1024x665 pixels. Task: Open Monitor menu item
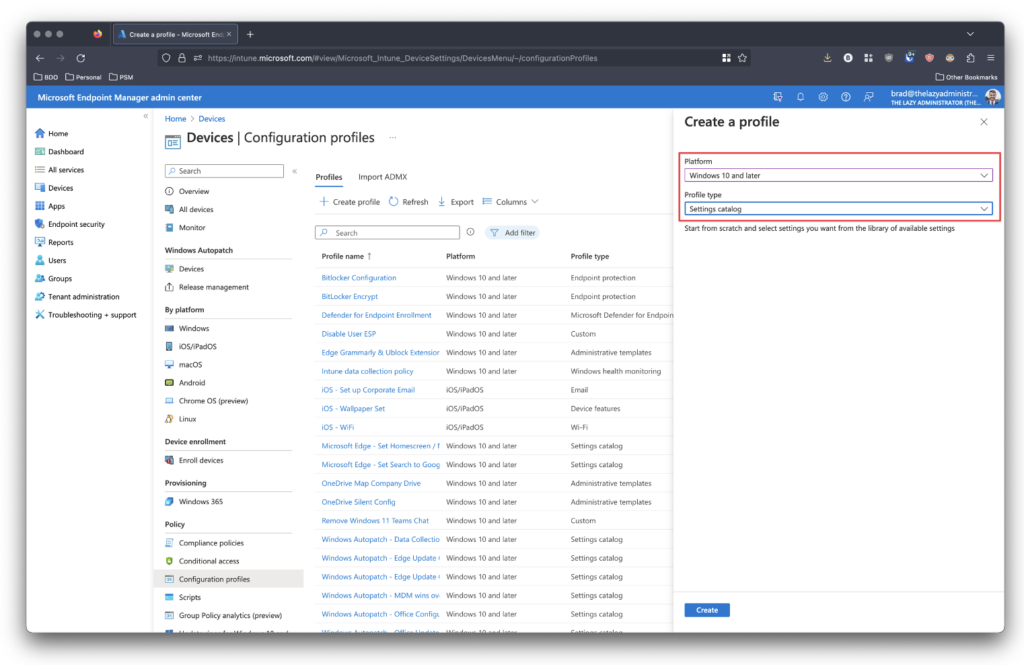click(192, 227)
